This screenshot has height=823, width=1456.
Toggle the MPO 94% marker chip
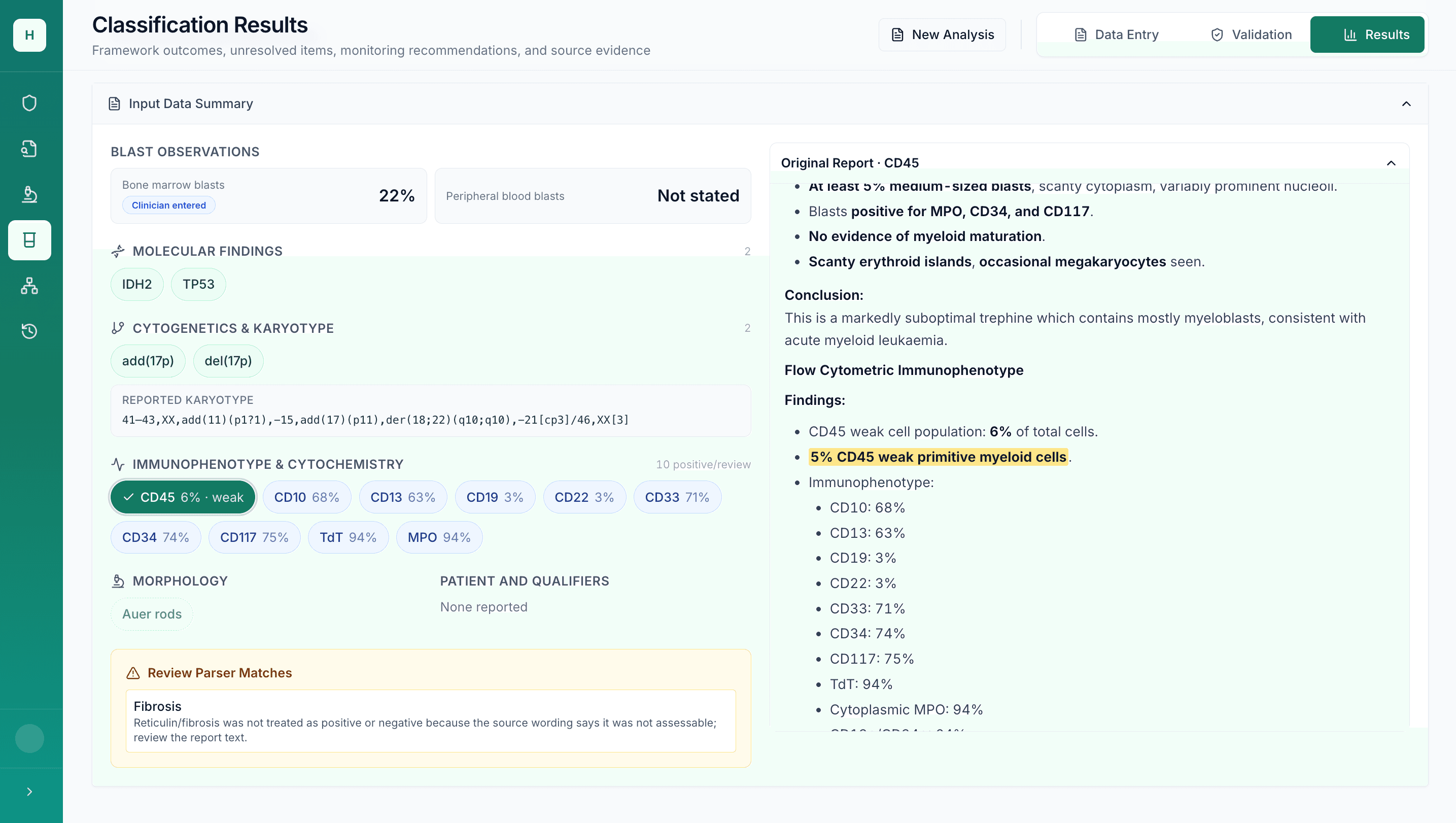[x=439, y=537]
